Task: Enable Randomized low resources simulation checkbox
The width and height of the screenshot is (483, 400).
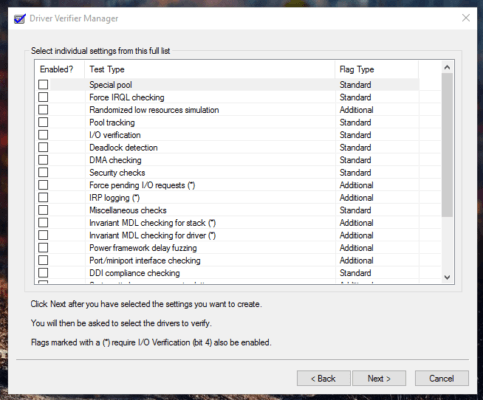Action: (43, 110)
